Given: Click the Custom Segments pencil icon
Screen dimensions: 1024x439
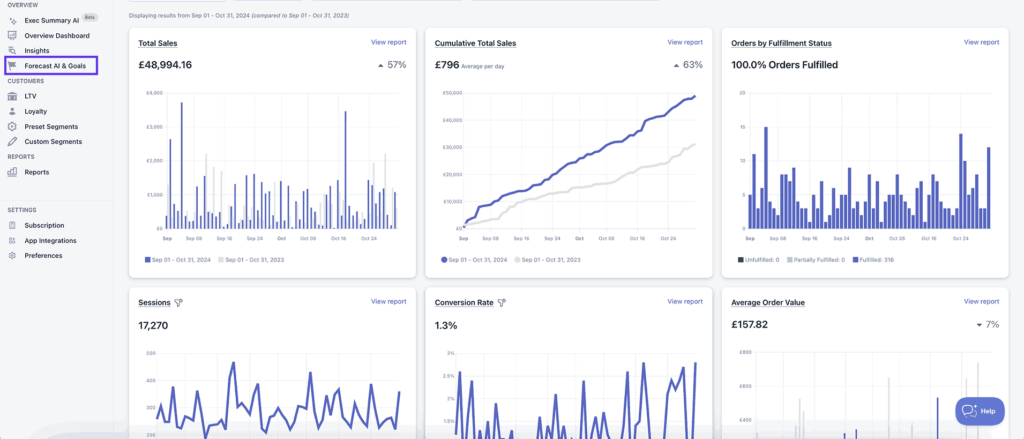Looking at the screenshot, I should [12, 141].
